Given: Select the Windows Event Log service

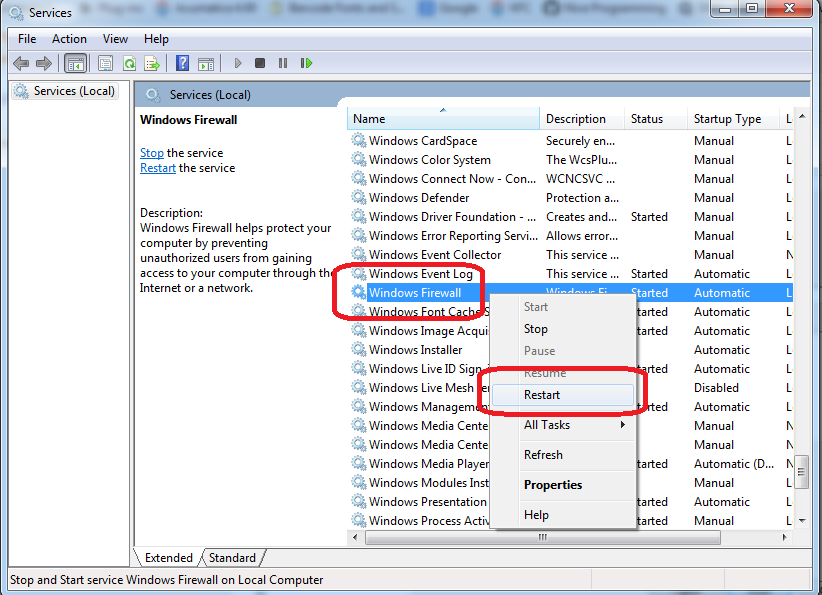Looking at the screenshot, I should tap(571, 273).
